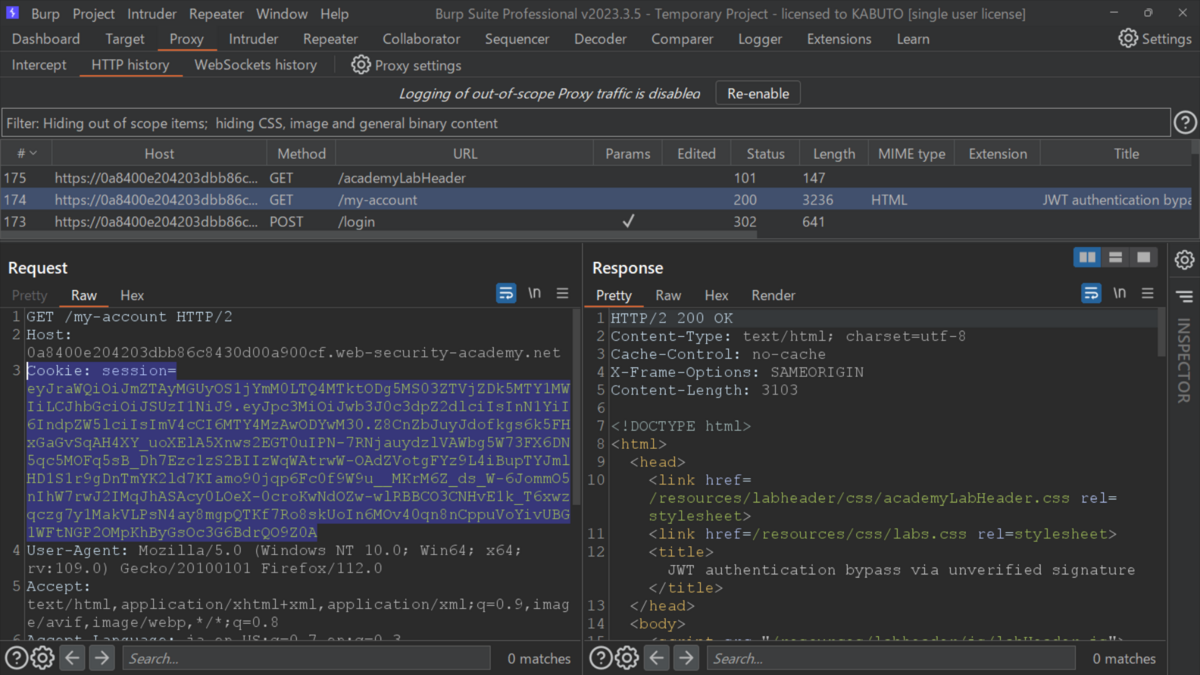This screenshot has width=1200, height=675.
Task: Open the Logger tab
Action: click(x=760, y=39)
